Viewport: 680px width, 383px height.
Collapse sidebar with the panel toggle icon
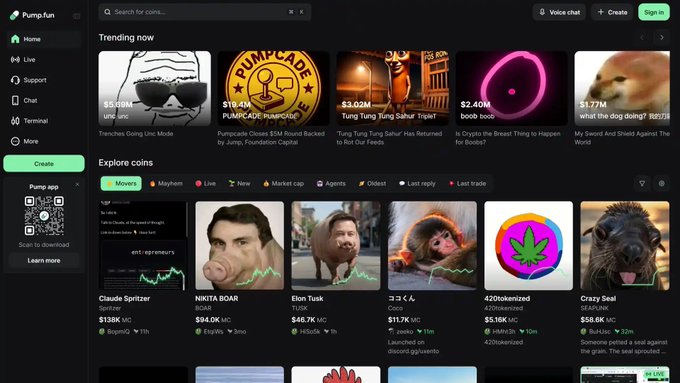pos(77,16)
